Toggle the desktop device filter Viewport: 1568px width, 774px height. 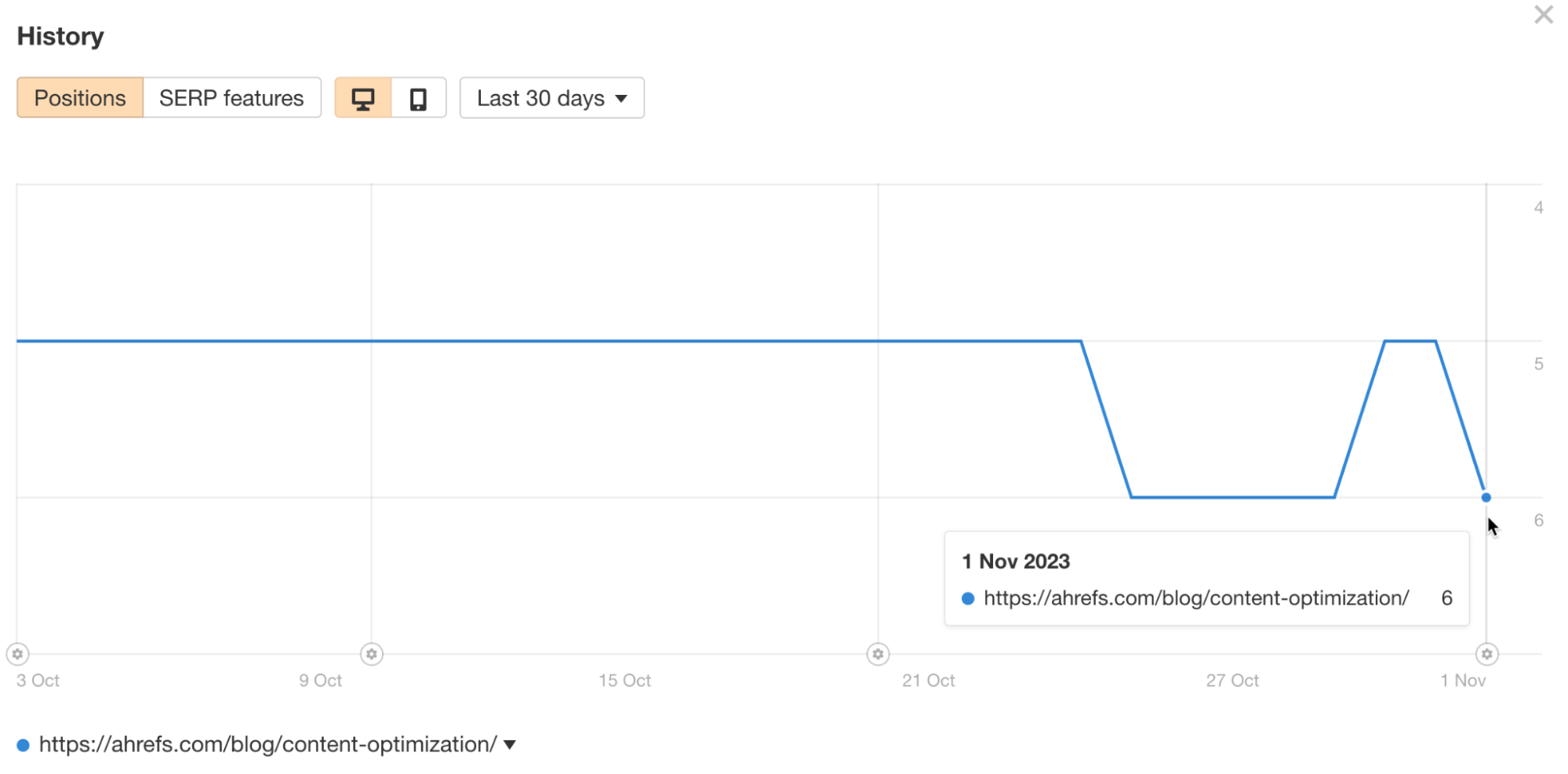[x=363, y=97]
